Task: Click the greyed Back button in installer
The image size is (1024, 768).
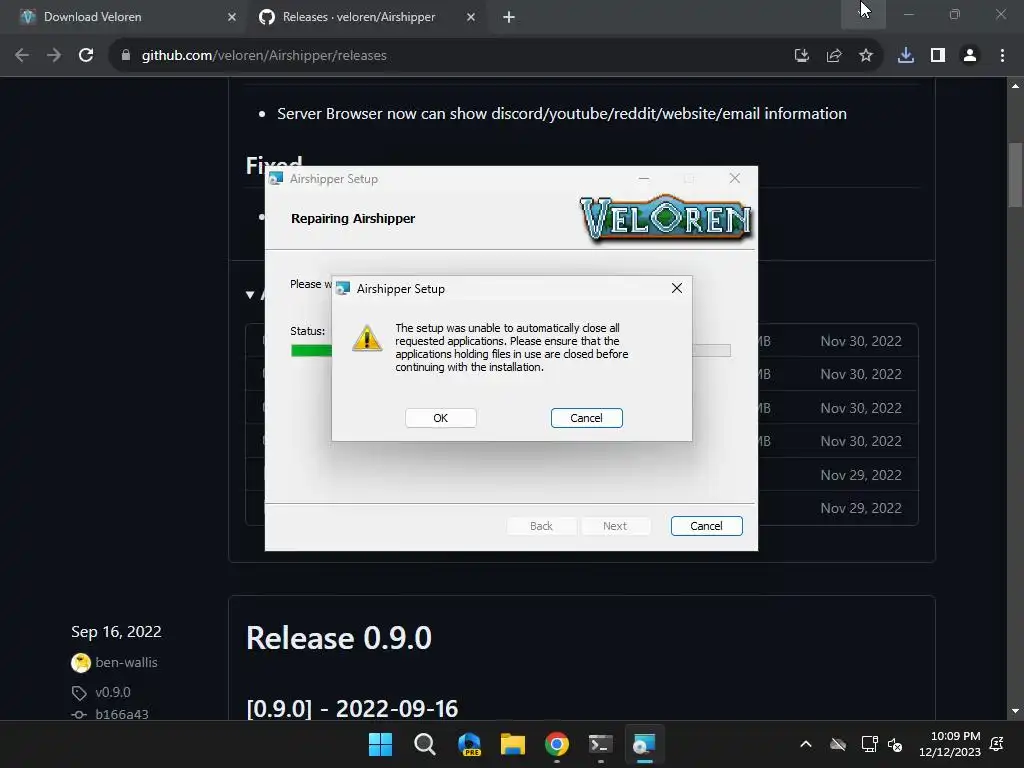Action: tap(541, 526)
